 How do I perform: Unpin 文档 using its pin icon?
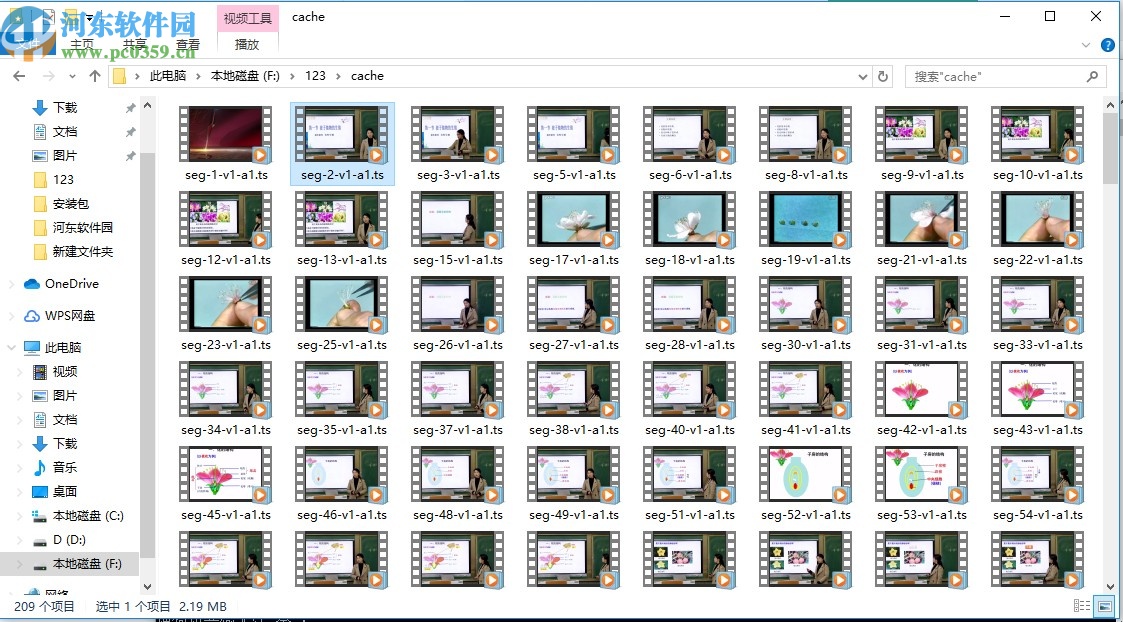(130, 132)
